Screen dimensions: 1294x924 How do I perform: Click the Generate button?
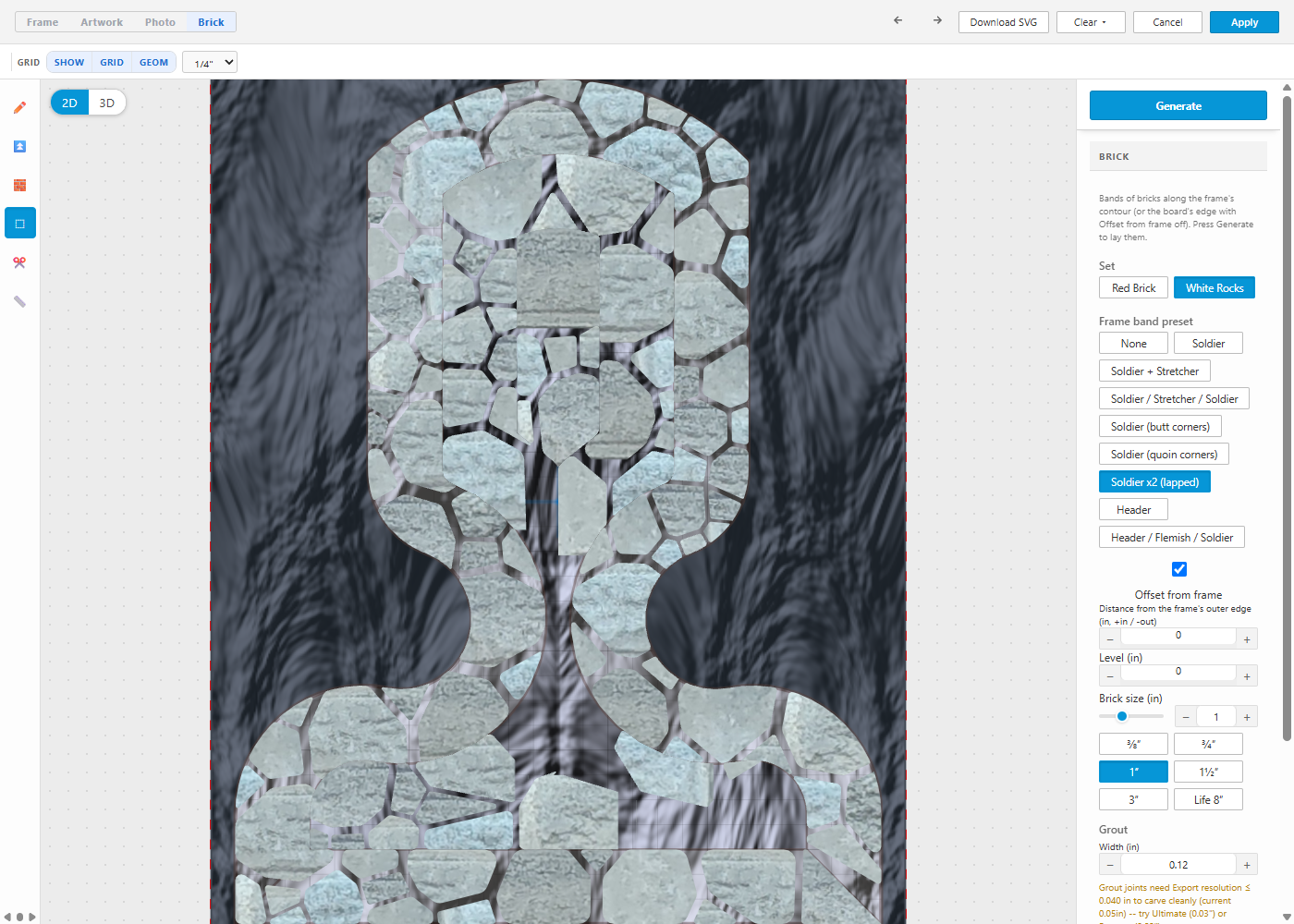click(1178, 105)
